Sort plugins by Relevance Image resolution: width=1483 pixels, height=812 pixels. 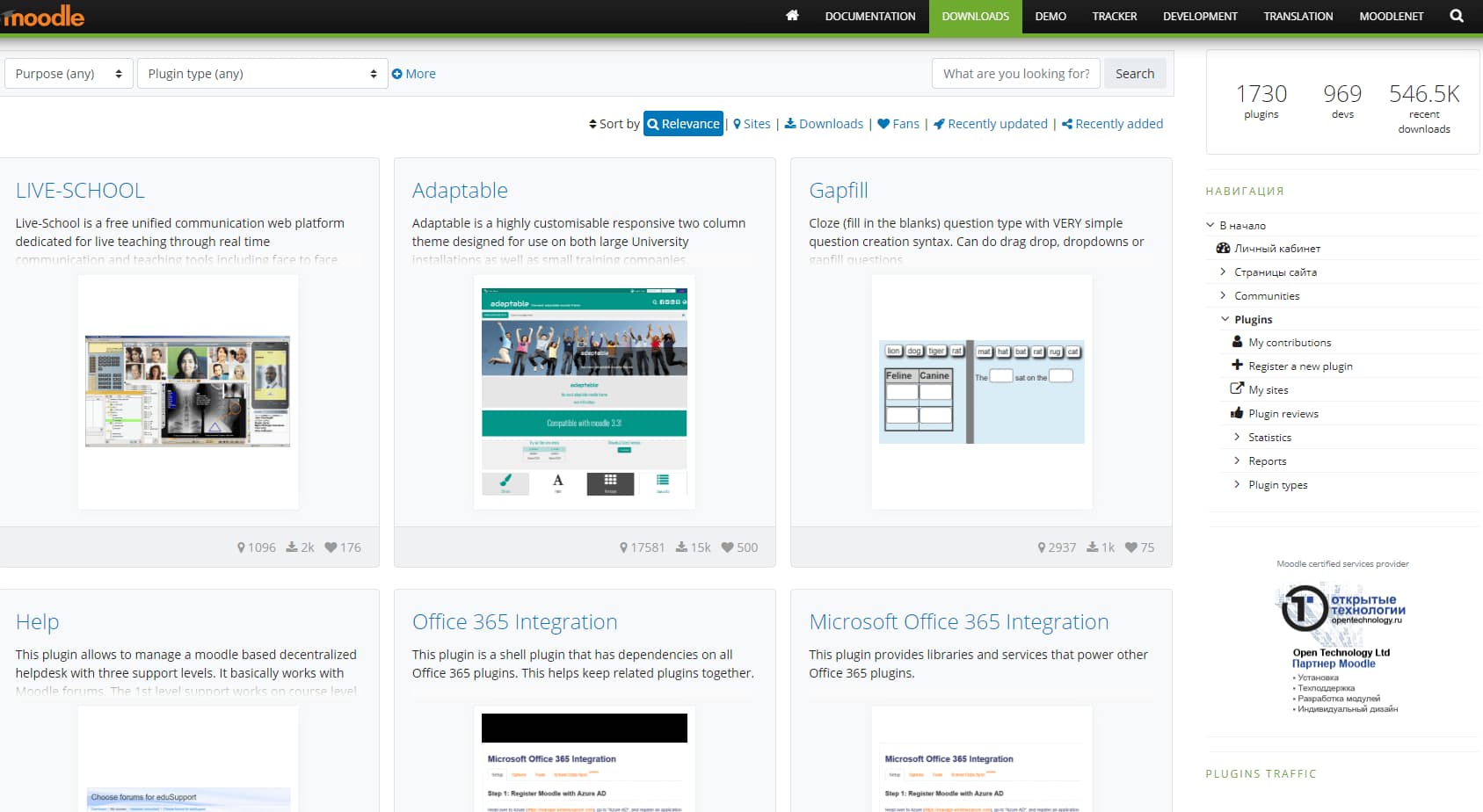tap(683, 124)
